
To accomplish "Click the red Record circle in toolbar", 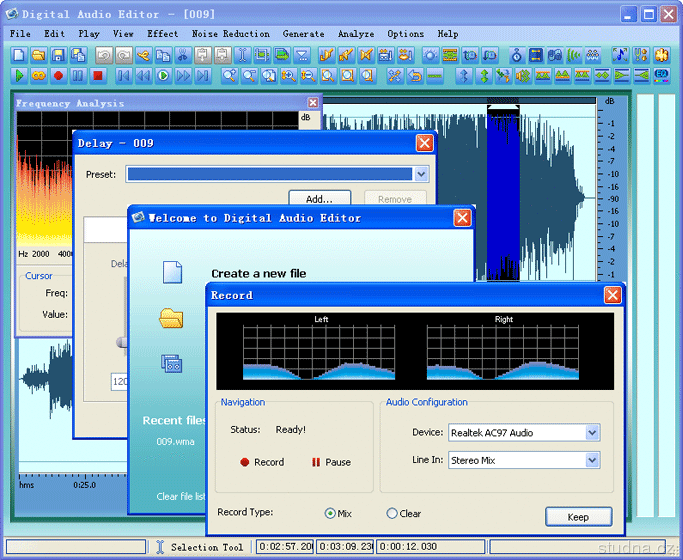I will [58, 75].
